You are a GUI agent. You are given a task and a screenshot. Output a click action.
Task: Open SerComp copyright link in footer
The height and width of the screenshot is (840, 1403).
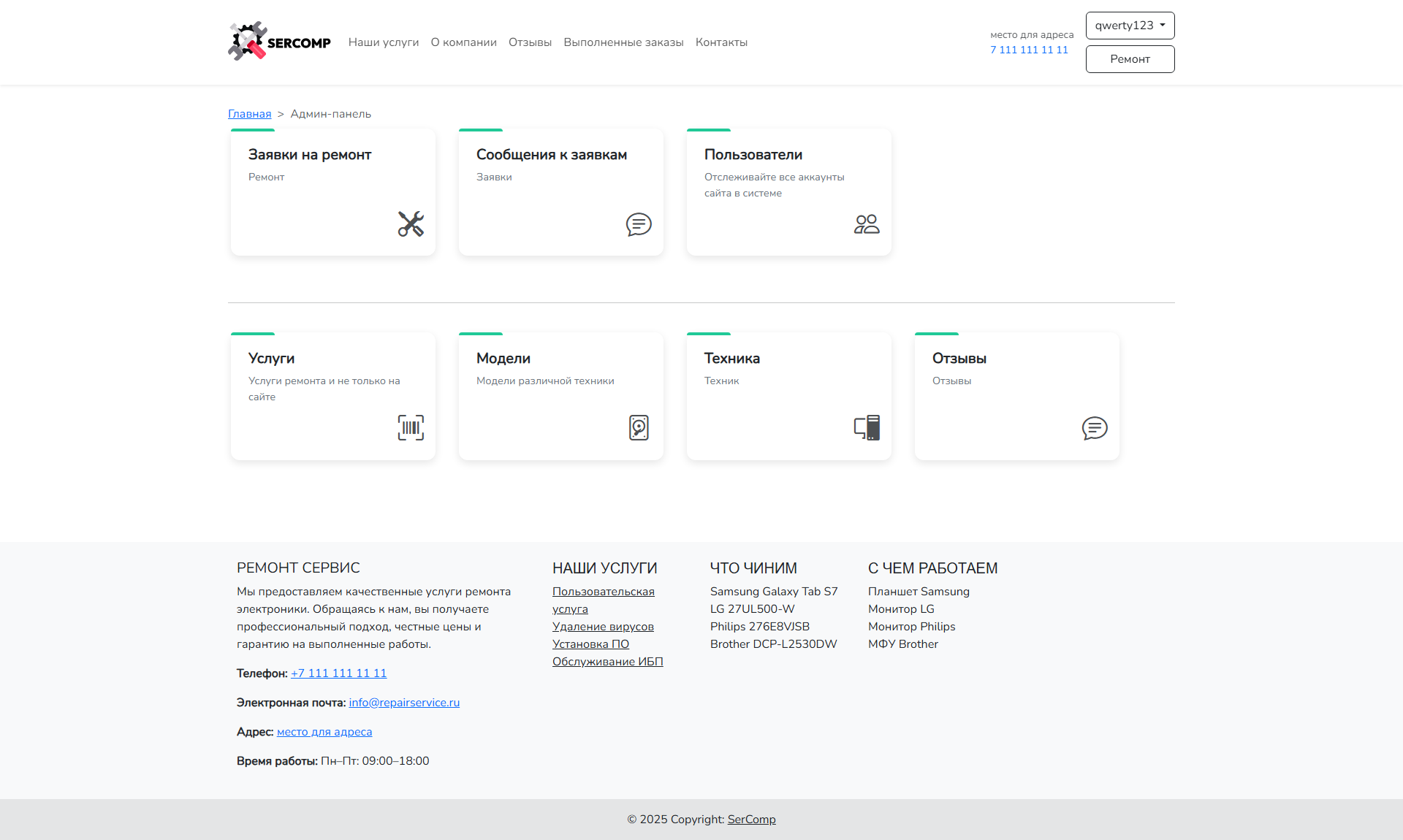tap(751, 820)
